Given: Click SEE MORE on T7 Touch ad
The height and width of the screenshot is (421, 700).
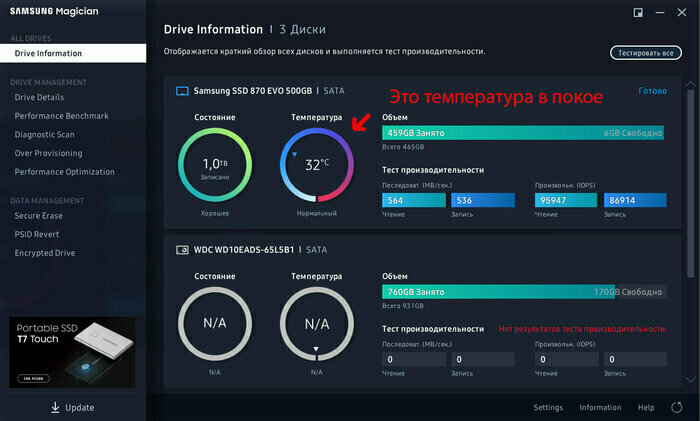Looking at the screenshot, I should coord(33,378).
